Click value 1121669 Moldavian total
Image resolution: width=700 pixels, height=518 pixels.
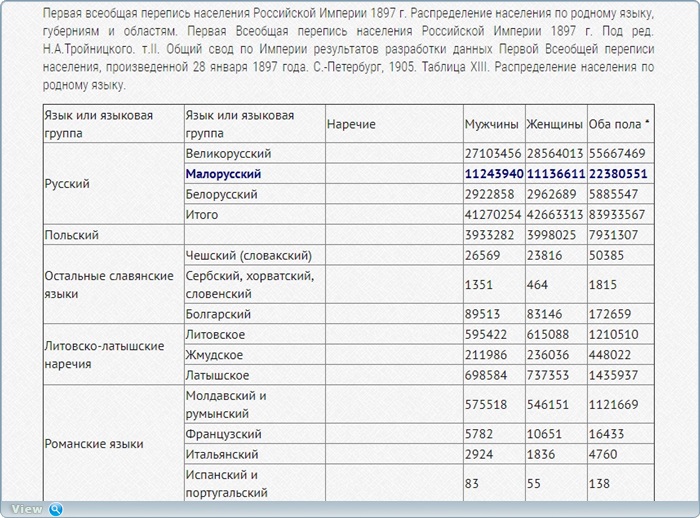613,405
